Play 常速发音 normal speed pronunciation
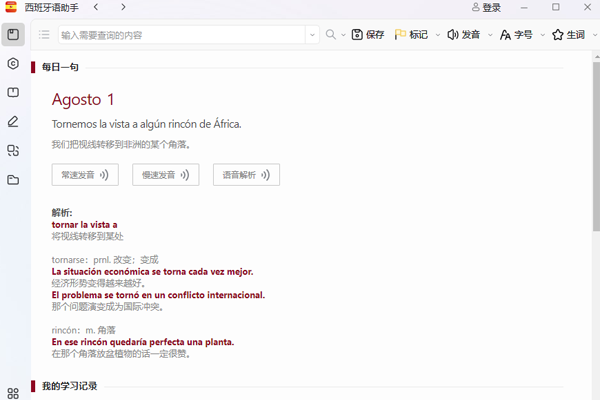This screenshot has width=600, height=400. (x=85, y=175)
